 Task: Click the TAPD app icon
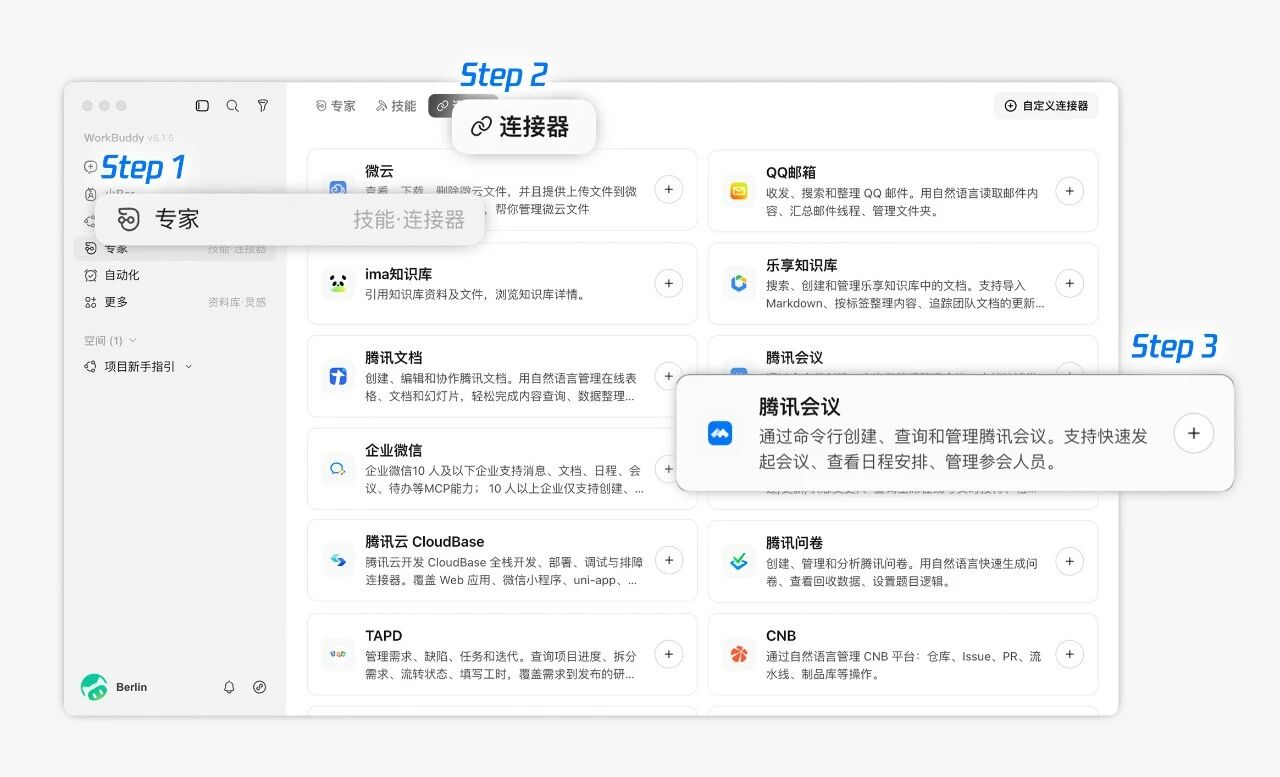point(338,654)
